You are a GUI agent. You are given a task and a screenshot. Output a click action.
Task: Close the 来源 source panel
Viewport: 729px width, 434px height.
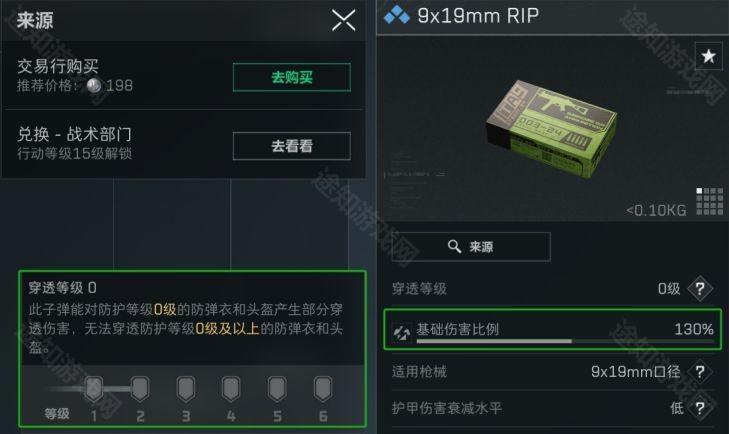(344, 20)
